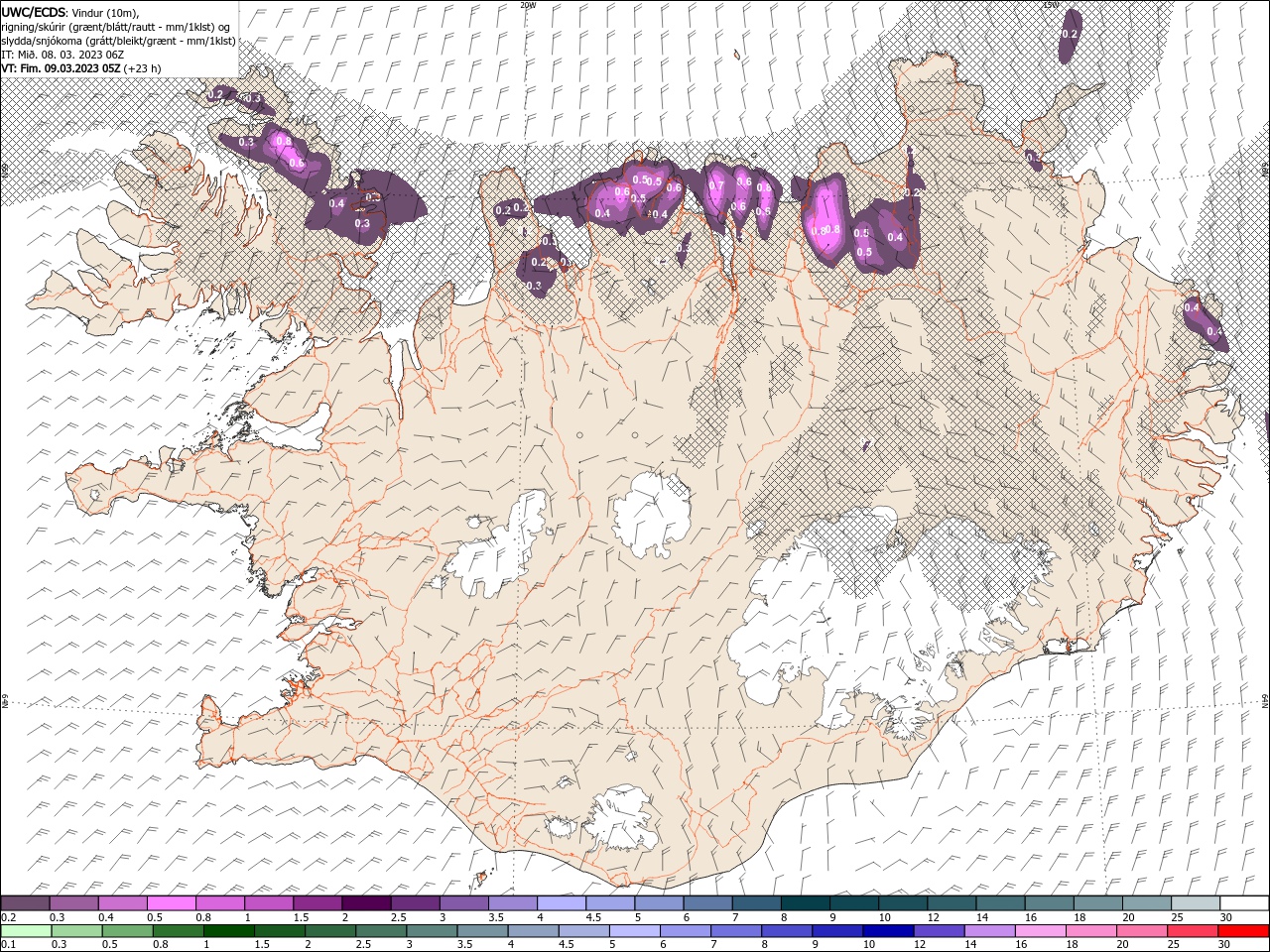Click the '0.2' value in the top-right offshore patch
1270x952 pixels.
tap(1070, 34)
